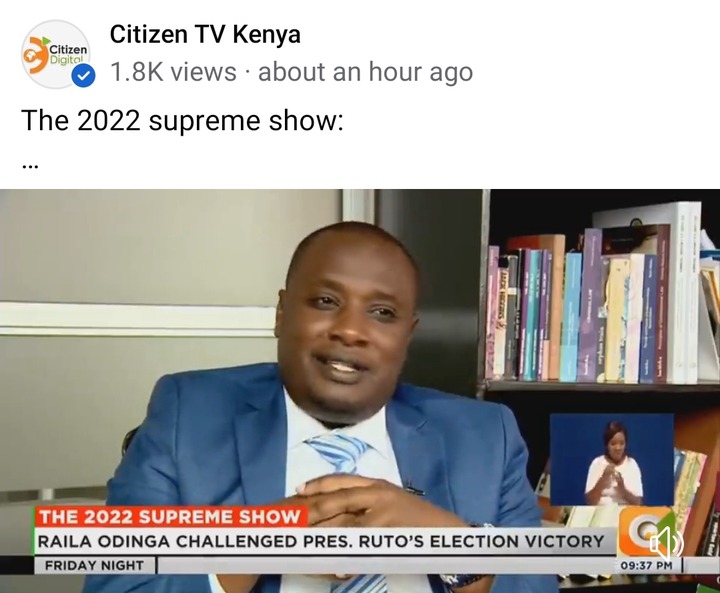Click the 'about an hour ago' timestamp
720x593 pixels.
(366, 72)
